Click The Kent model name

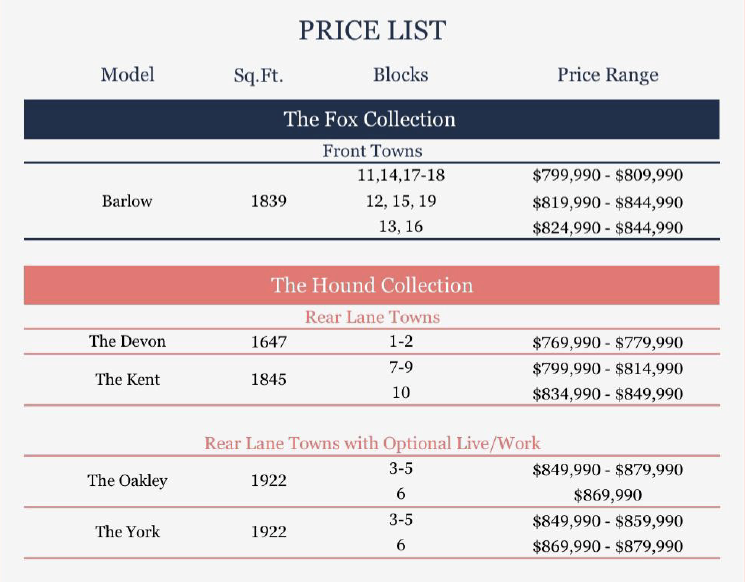[x=127, y=379]
